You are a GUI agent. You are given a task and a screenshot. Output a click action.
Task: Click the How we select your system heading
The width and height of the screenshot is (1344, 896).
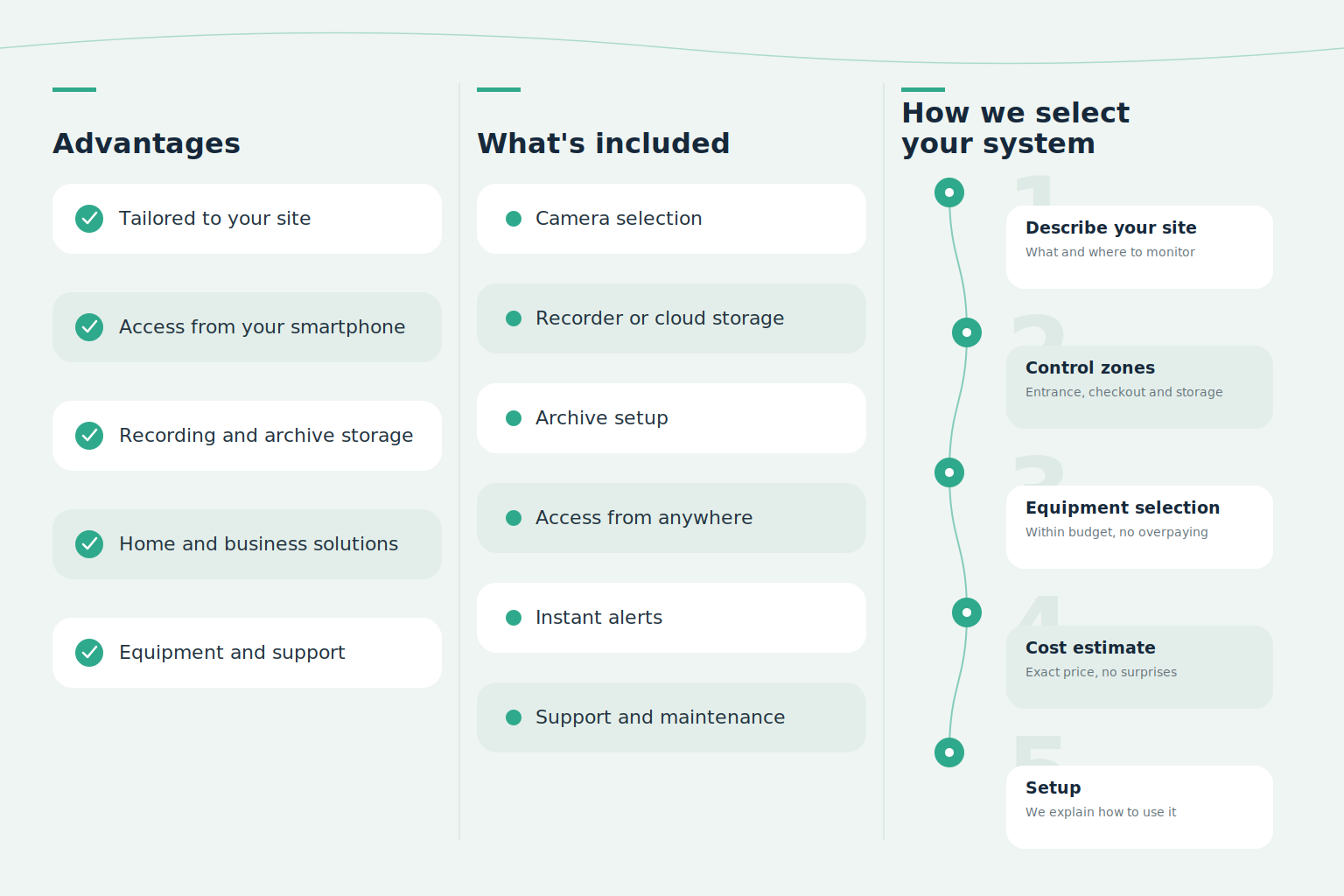click(x=1016, y=128)
